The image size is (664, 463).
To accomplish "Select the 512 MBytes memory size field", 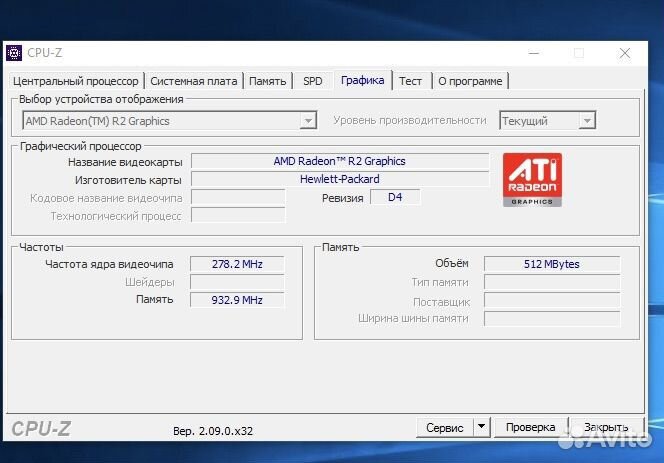I will [x=551, y=264].
